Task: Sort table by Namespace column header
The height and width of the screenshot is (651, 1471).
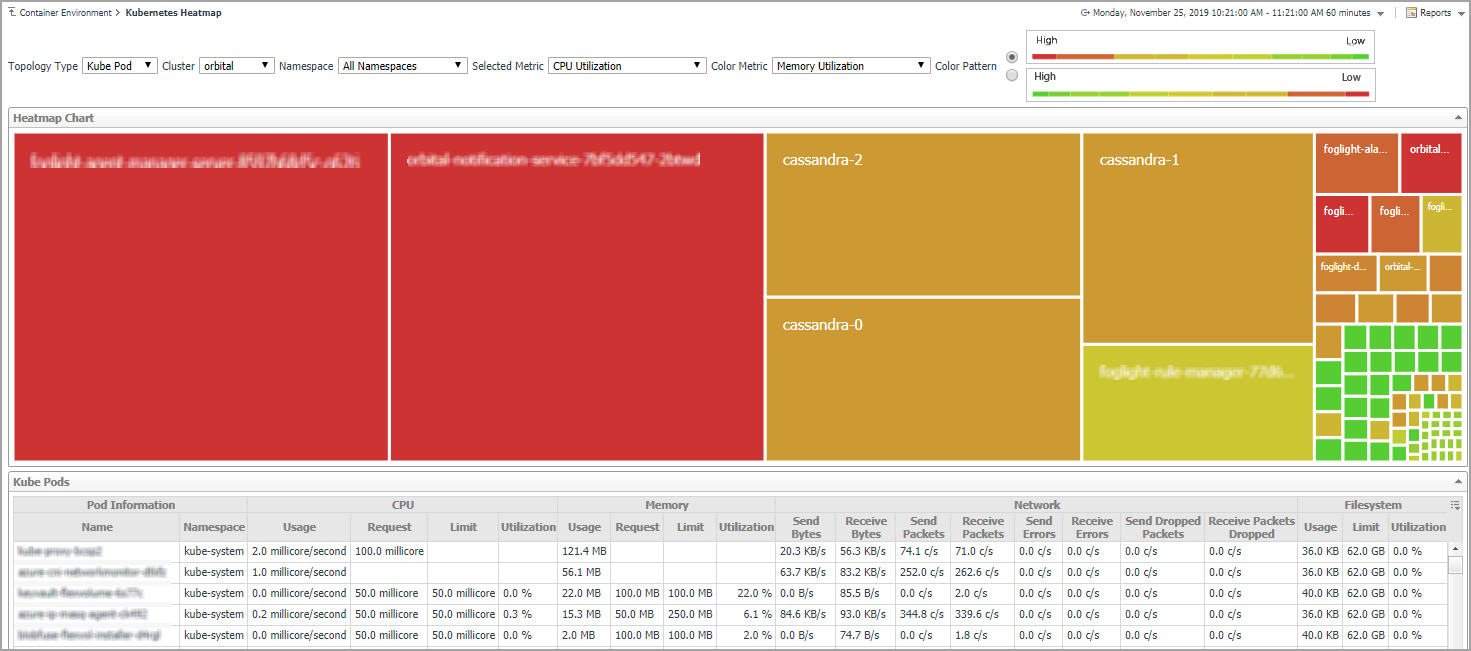Action: coord(213,527)
